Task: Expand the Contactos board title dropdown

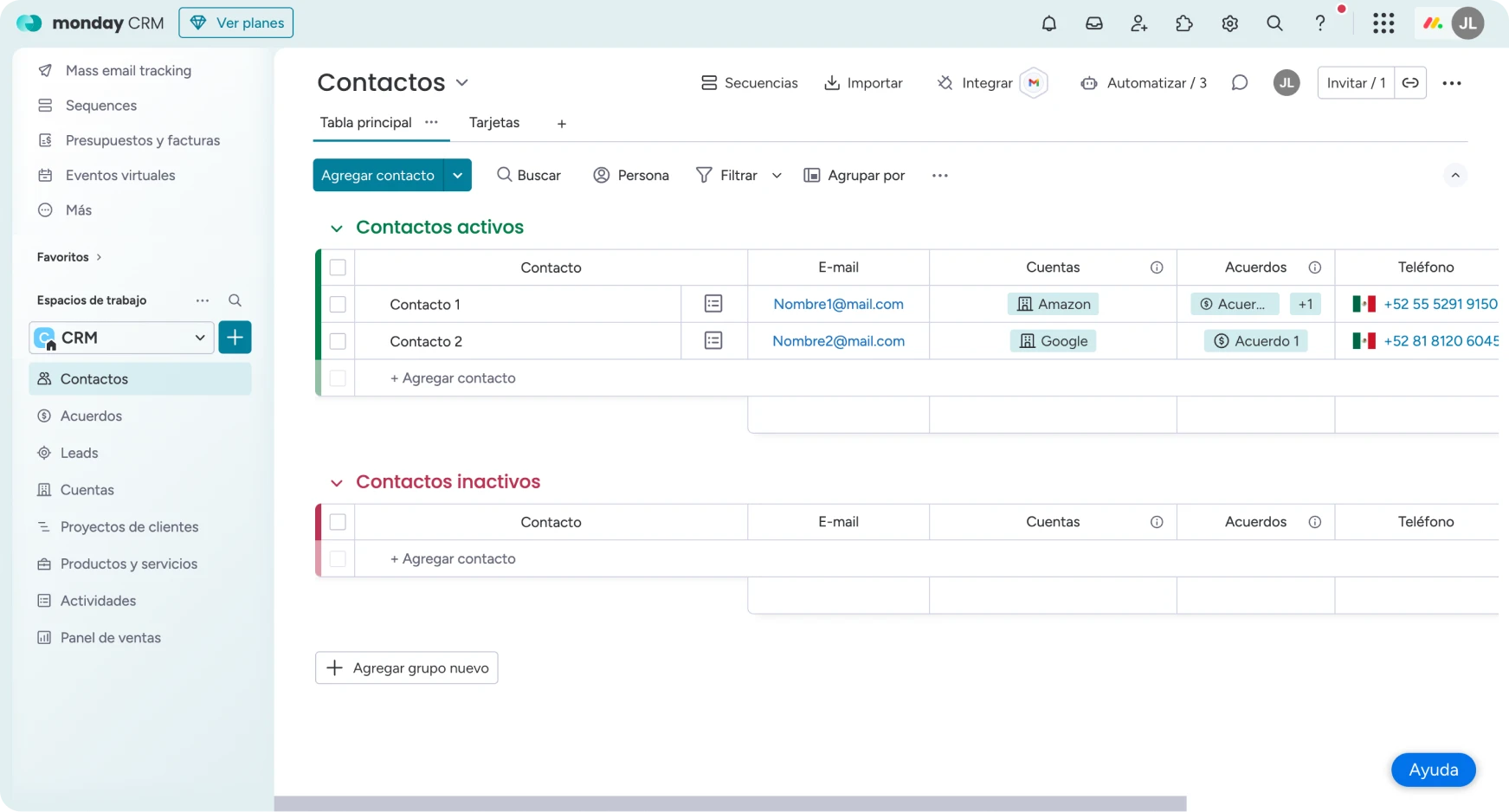Action: click(462, 83)
